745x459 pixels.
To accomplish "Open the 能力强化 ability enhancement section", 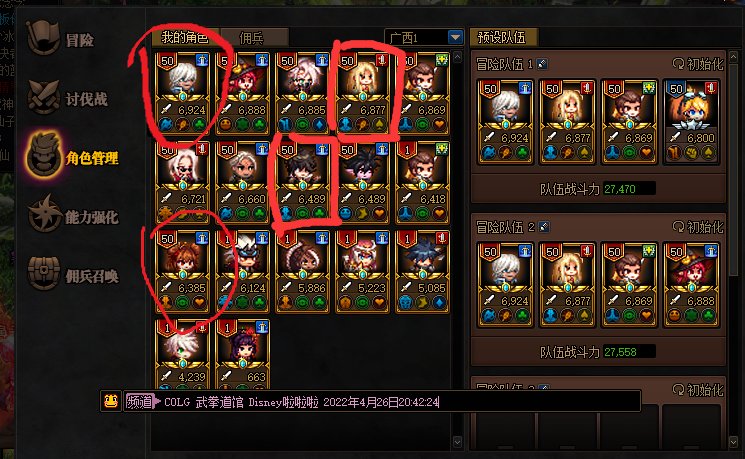I will pyautogui.click(x=72, y=216).
